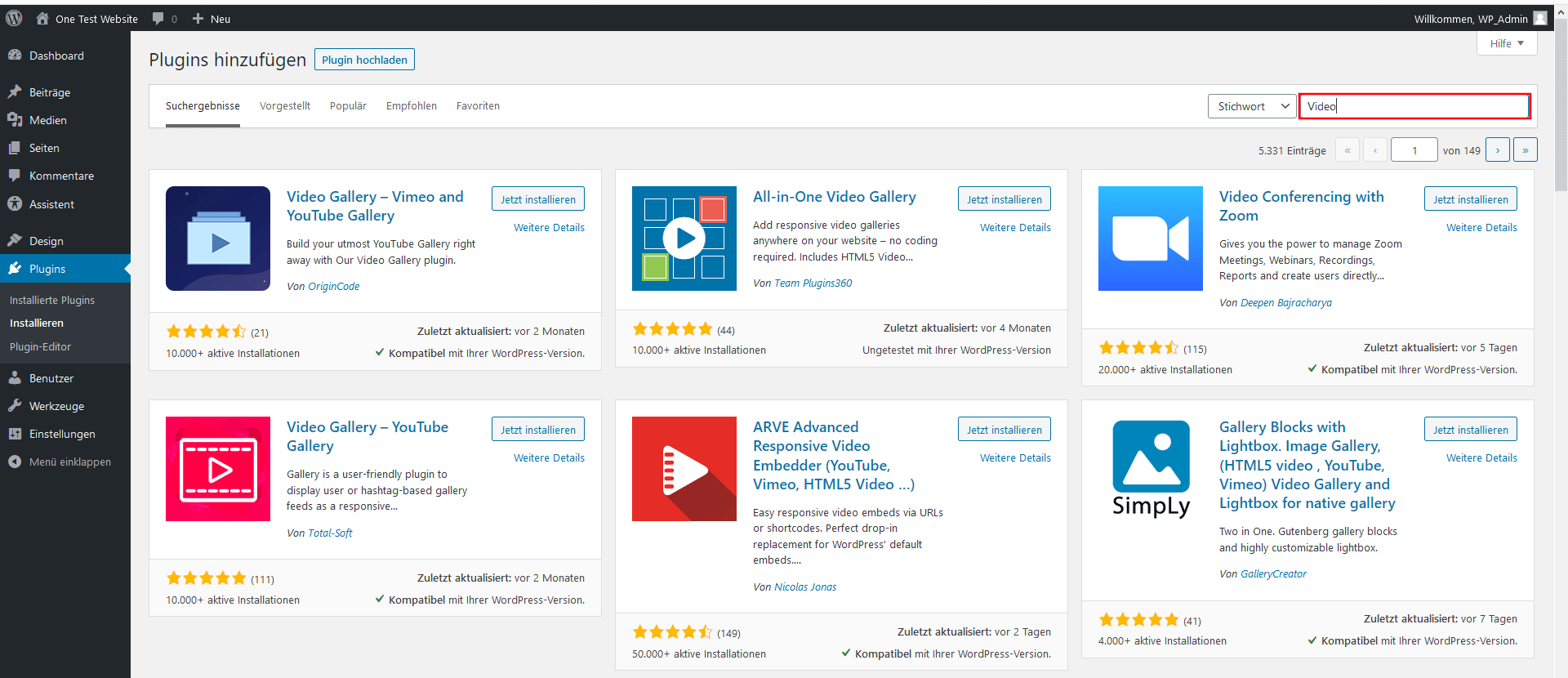Switch to Suchergebnisse tab
The image size is (1568, 678).
click(203, 106)
